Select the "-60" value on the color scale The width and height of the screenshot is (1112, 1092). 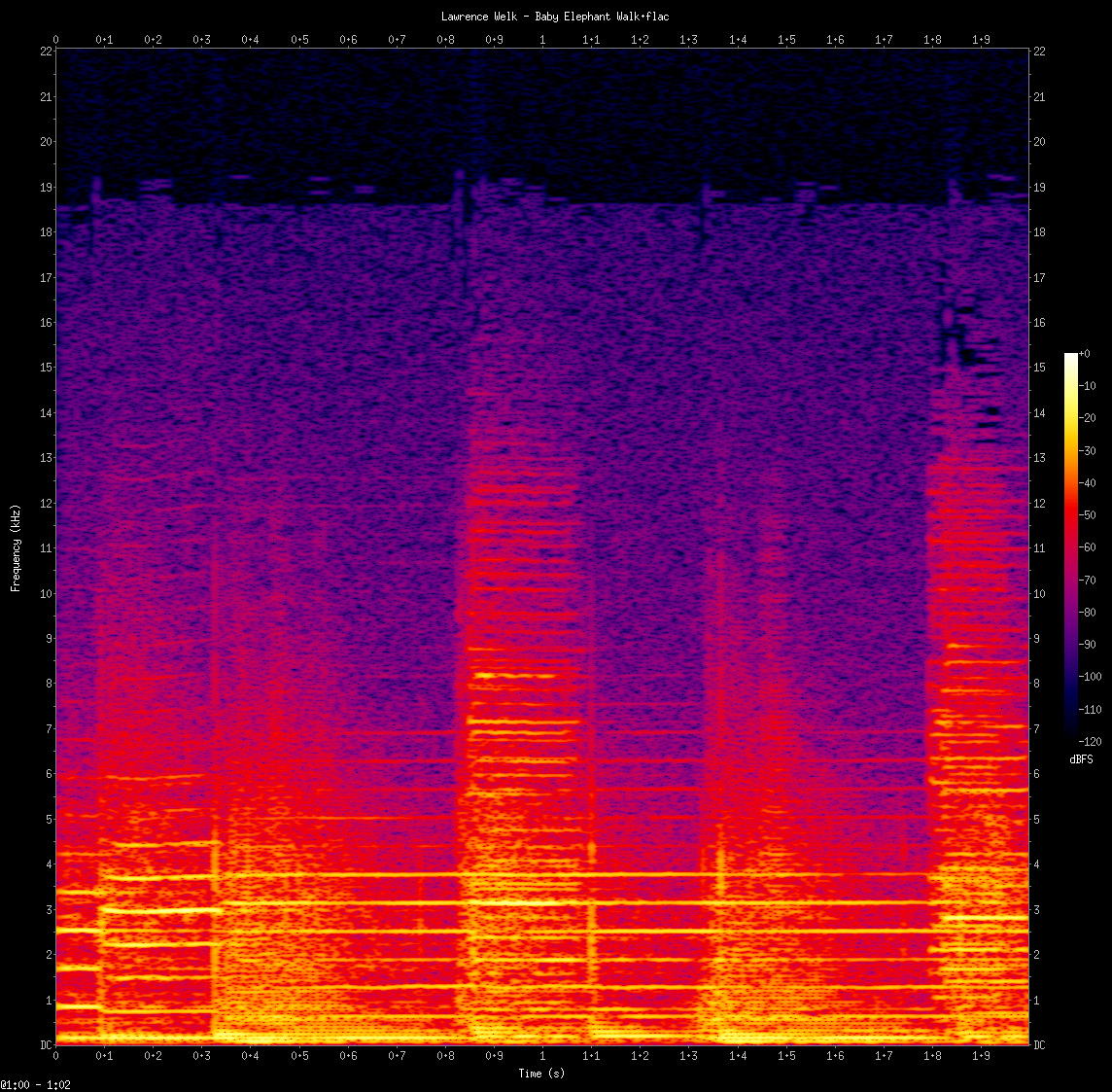[1087, 547]
